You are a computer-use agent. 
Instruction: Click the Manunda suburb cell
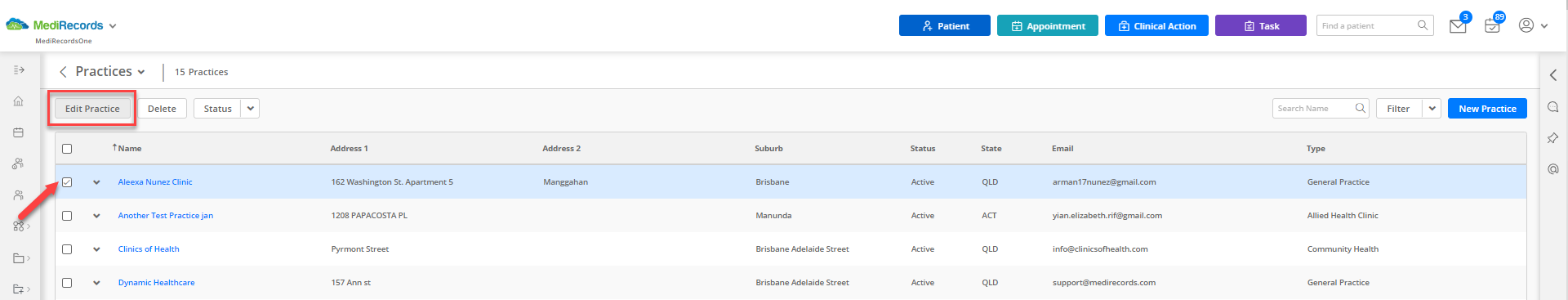click(773, 216)
